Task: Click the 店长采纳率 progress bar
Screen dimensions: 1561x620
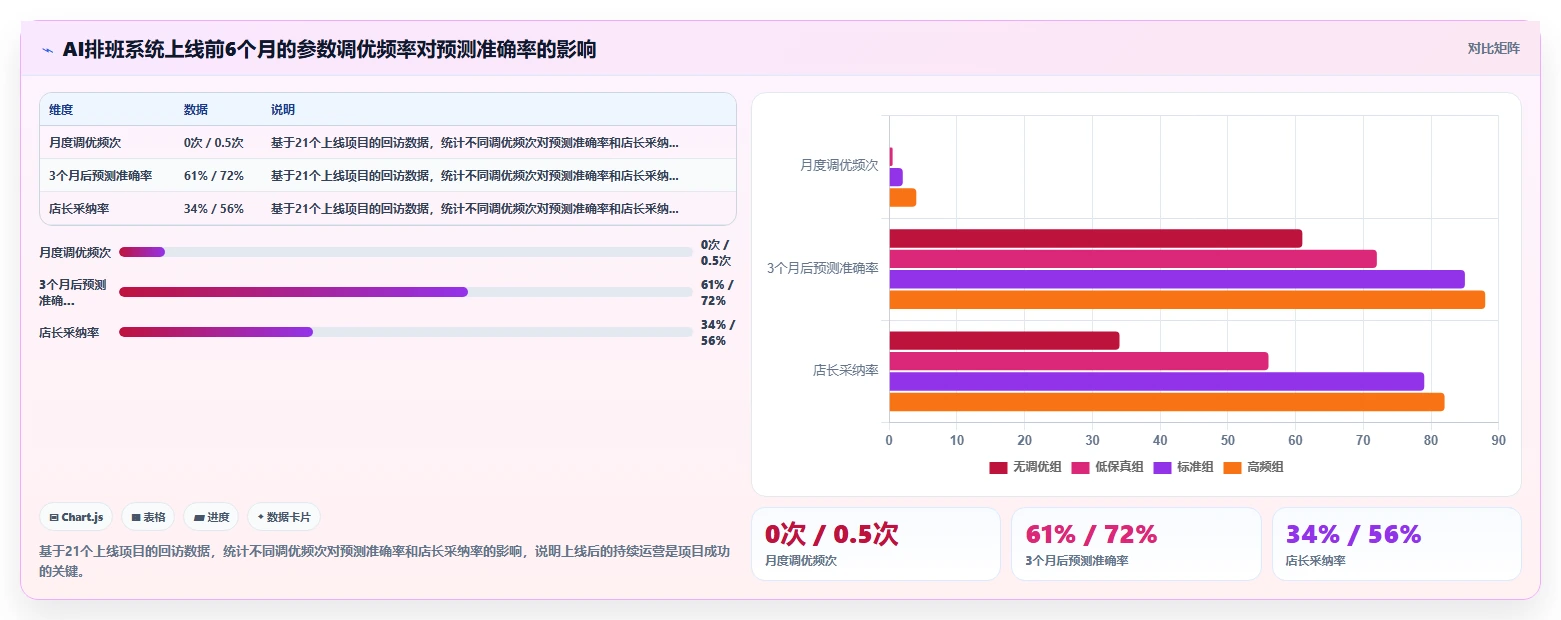Action: pos(405,332)
